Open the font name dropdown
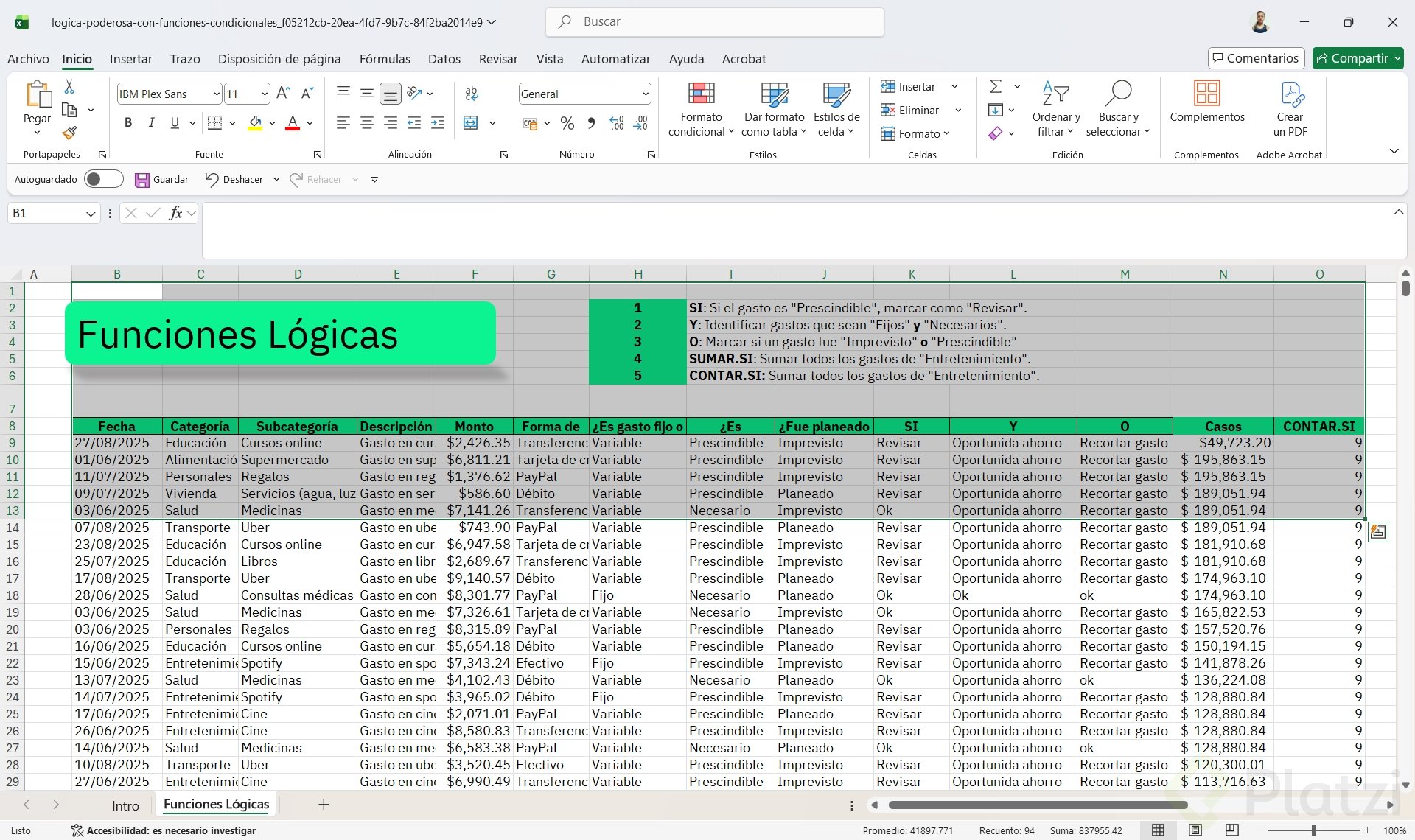The height and width of the screenshot is (840, 1415). pos(216,94)
